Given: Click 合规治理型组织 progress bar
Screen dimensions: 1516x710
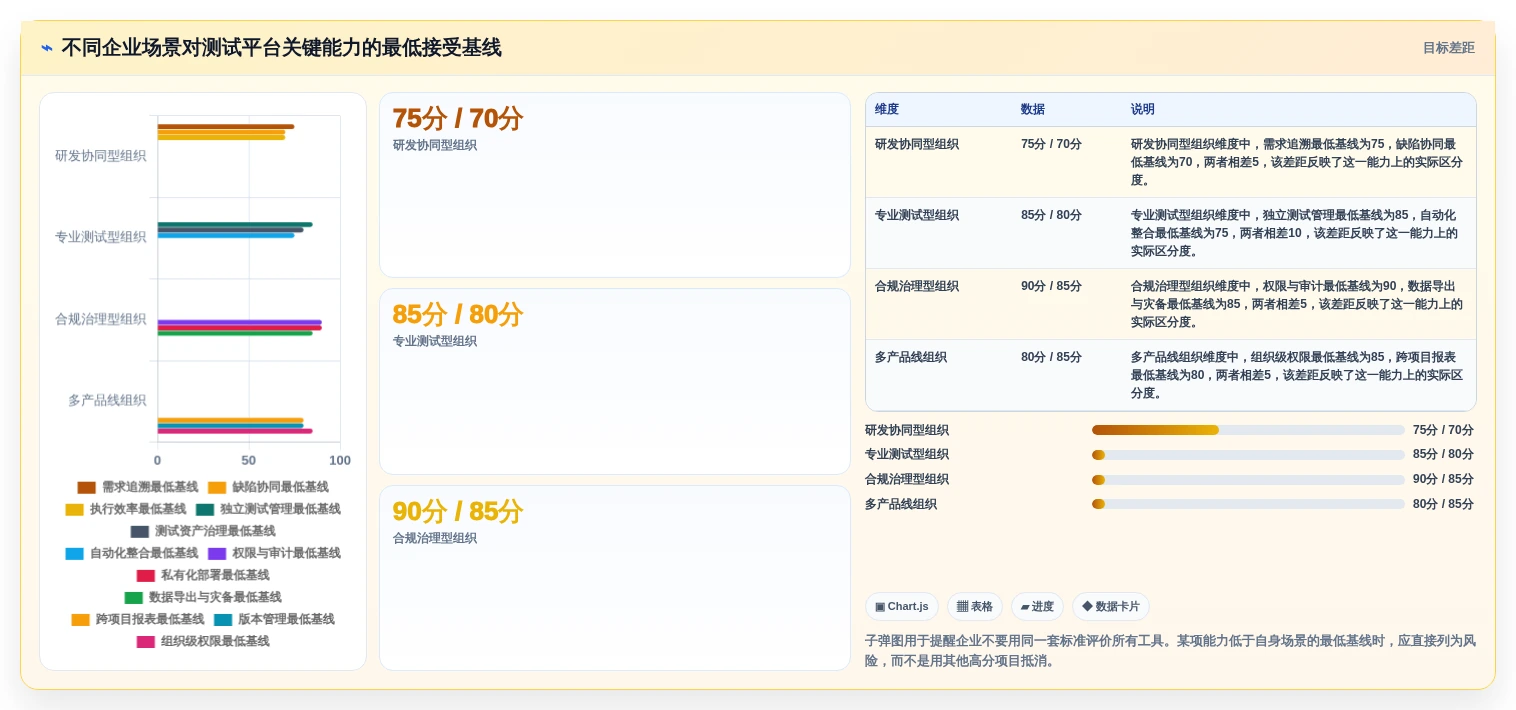Looking at the screenshot, I should point(1248,480).
